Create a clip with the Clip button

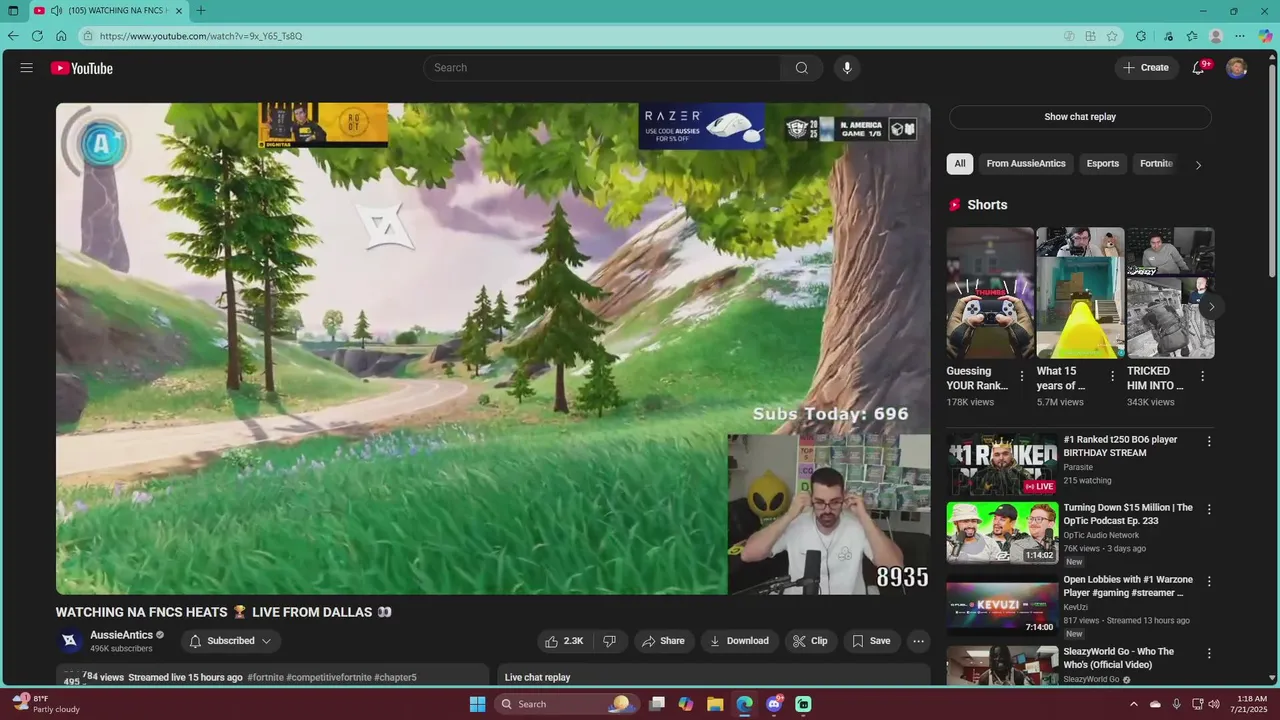point(810,641)
